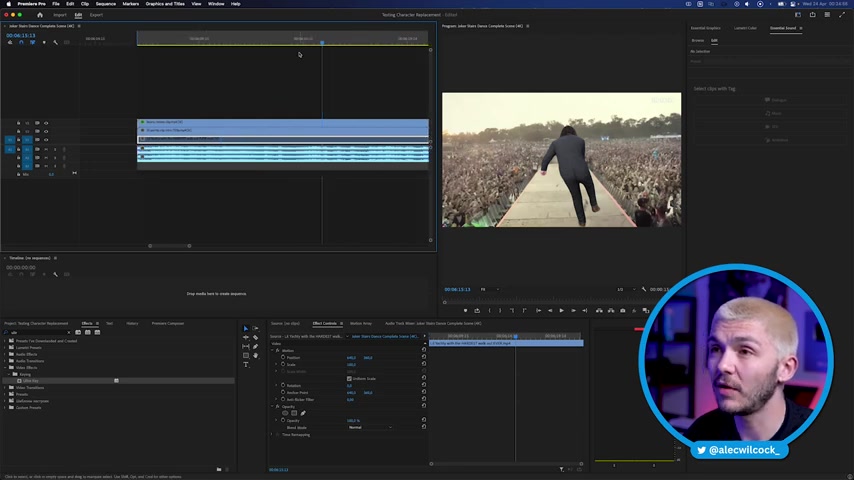Click the Lift button in Program monitor
Image resolution: width=854 pixels, height=480 pixels.
point(599,311)
